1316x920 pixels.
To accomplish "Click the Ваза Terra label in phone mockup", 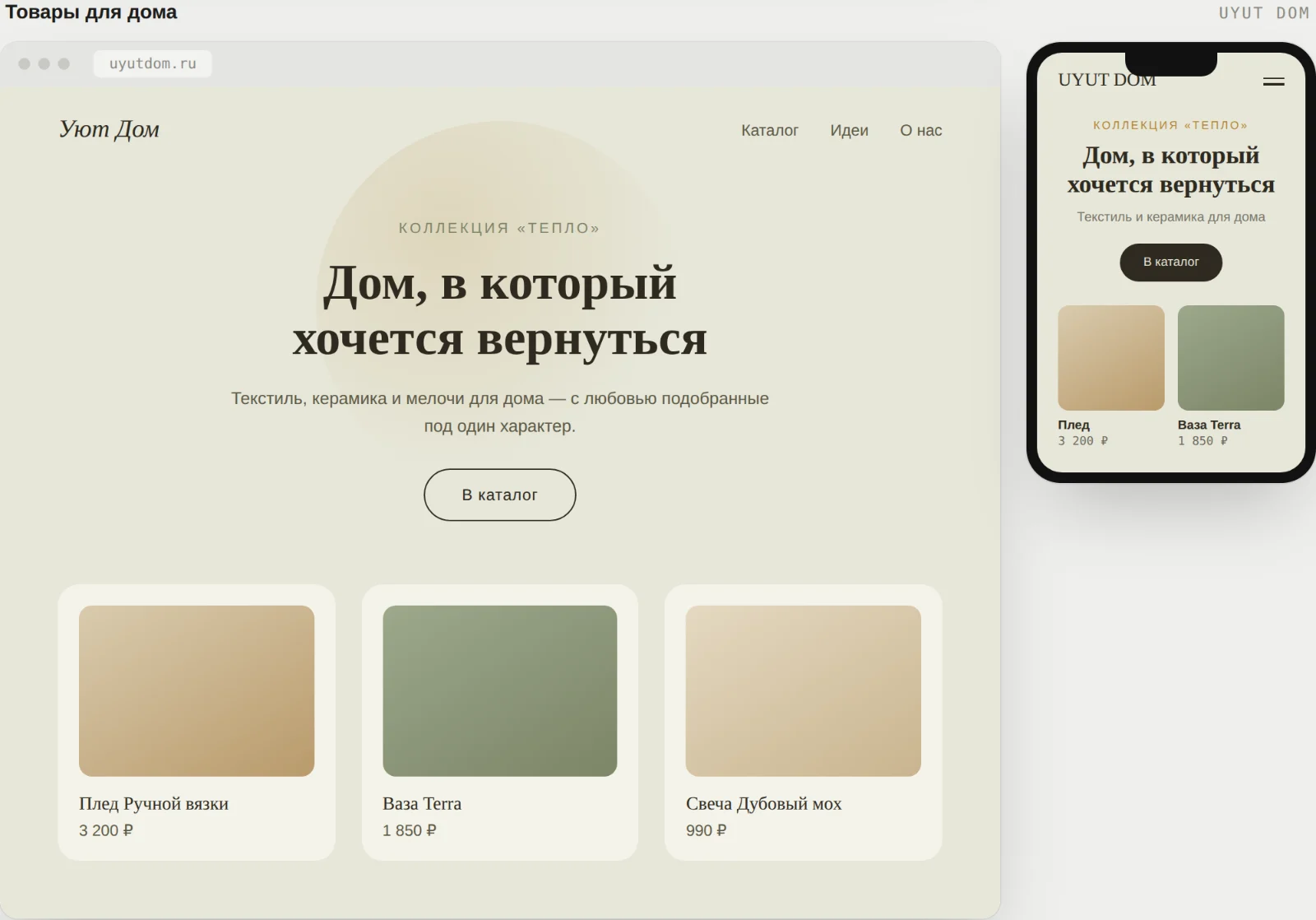I will tap(1209, 425).
